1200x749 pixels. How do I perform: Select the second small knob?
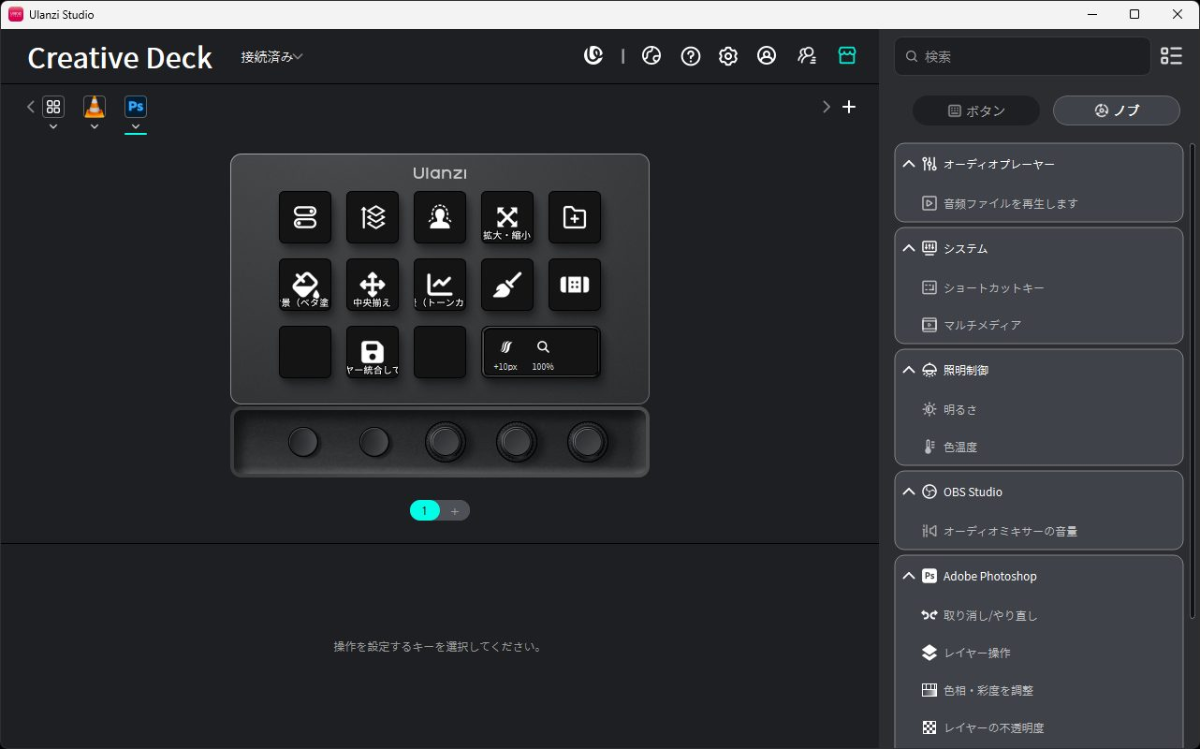375,441
